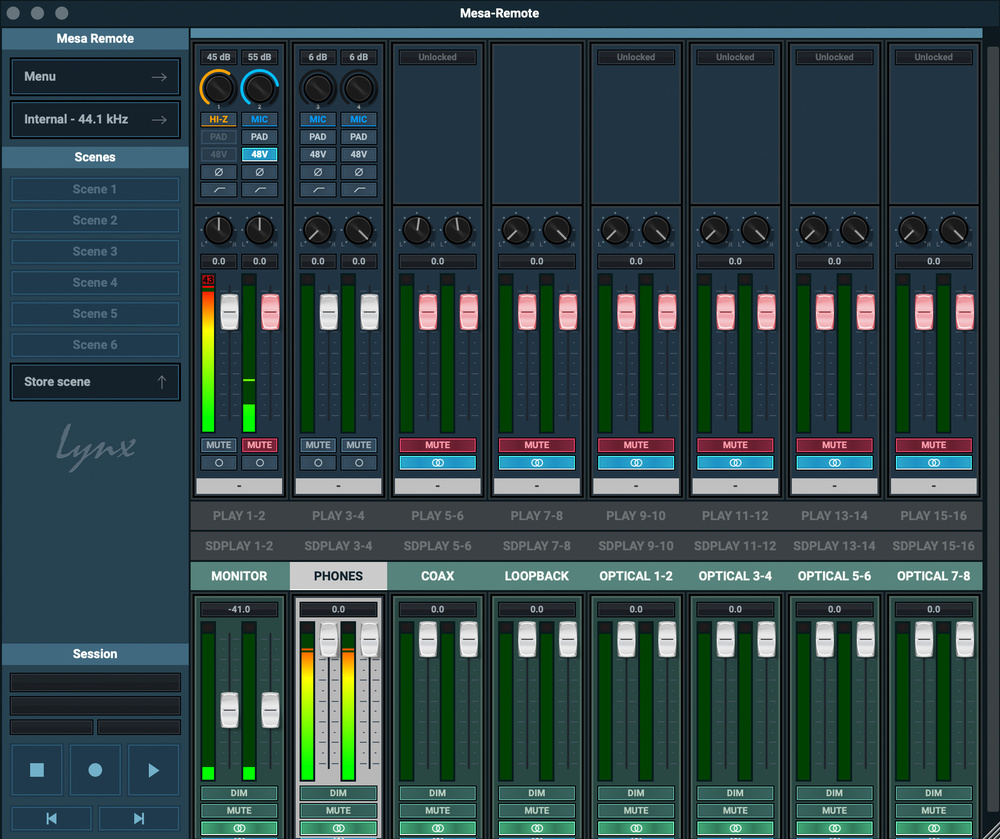Open the Internal - 44.1 kHz clock selector
1000x839 pixels.
click(x=95, y=120)
